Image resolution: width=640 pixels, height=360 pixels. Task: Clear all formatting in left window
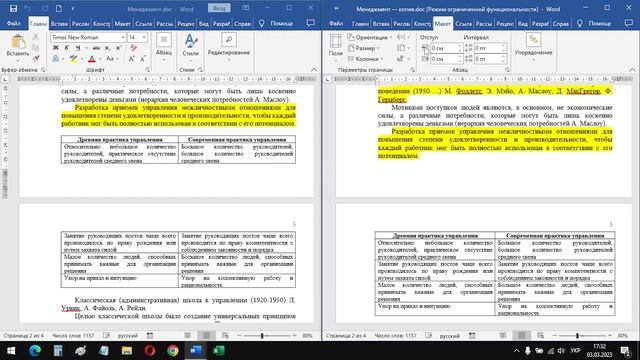[133, 48]
